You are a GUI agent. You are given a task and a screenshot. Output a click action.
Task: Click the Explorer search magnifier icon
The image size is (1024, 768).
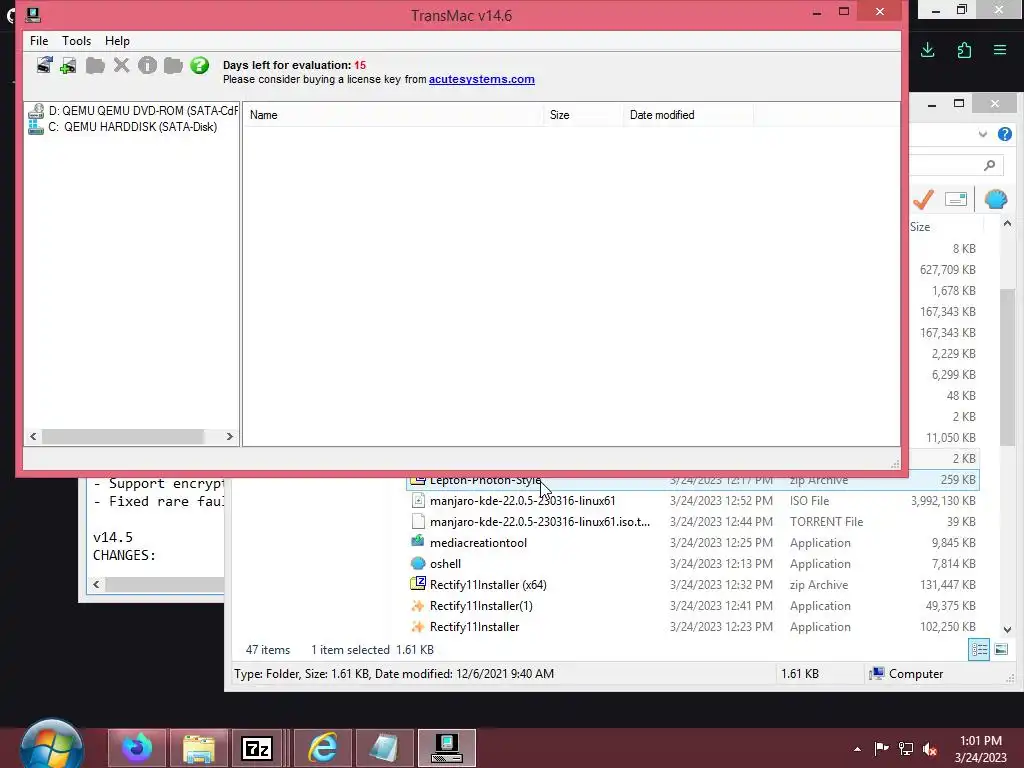click(989, 165)
